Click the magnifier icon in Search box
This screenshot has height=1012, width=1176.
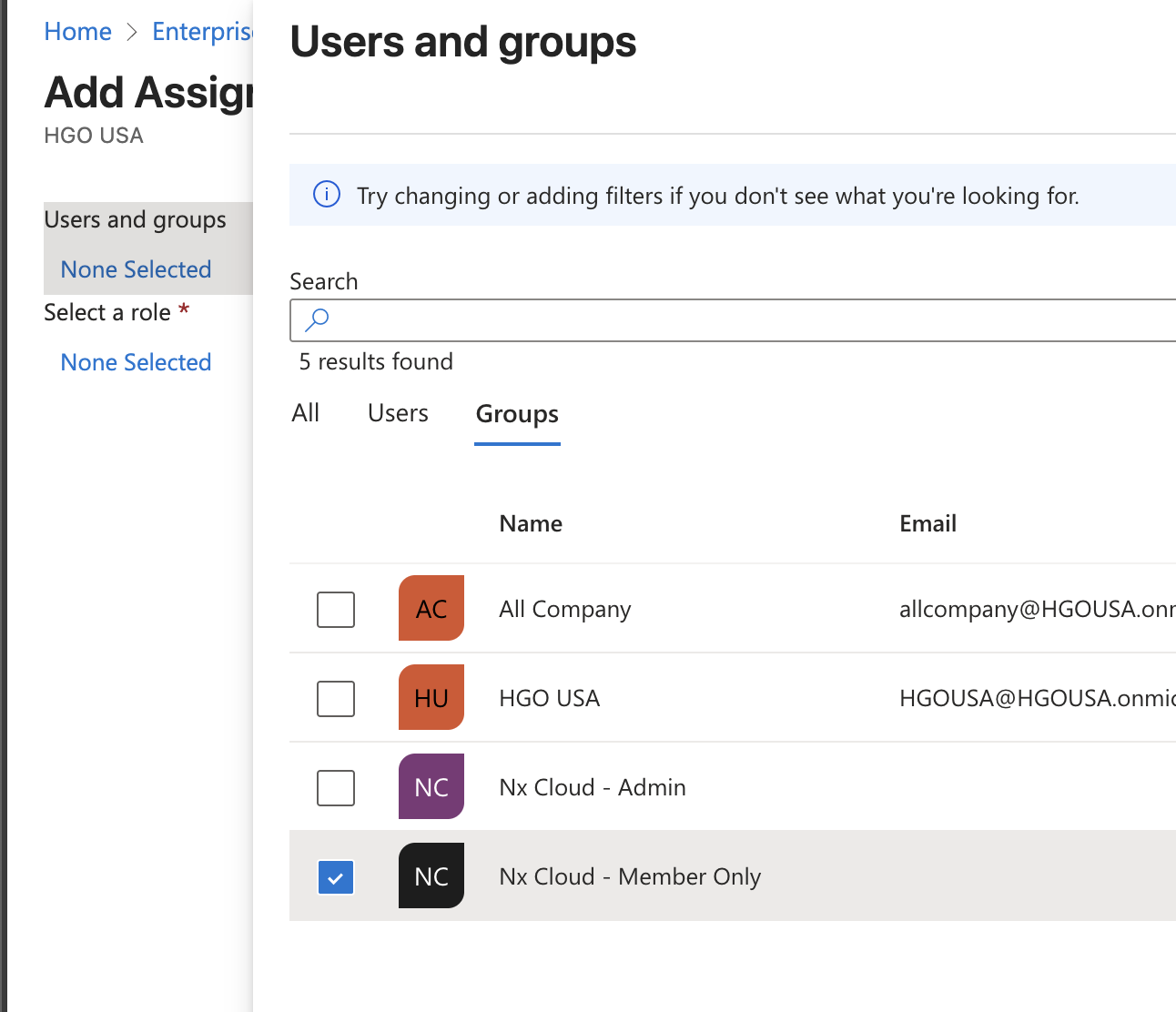[x=317, y=319]
